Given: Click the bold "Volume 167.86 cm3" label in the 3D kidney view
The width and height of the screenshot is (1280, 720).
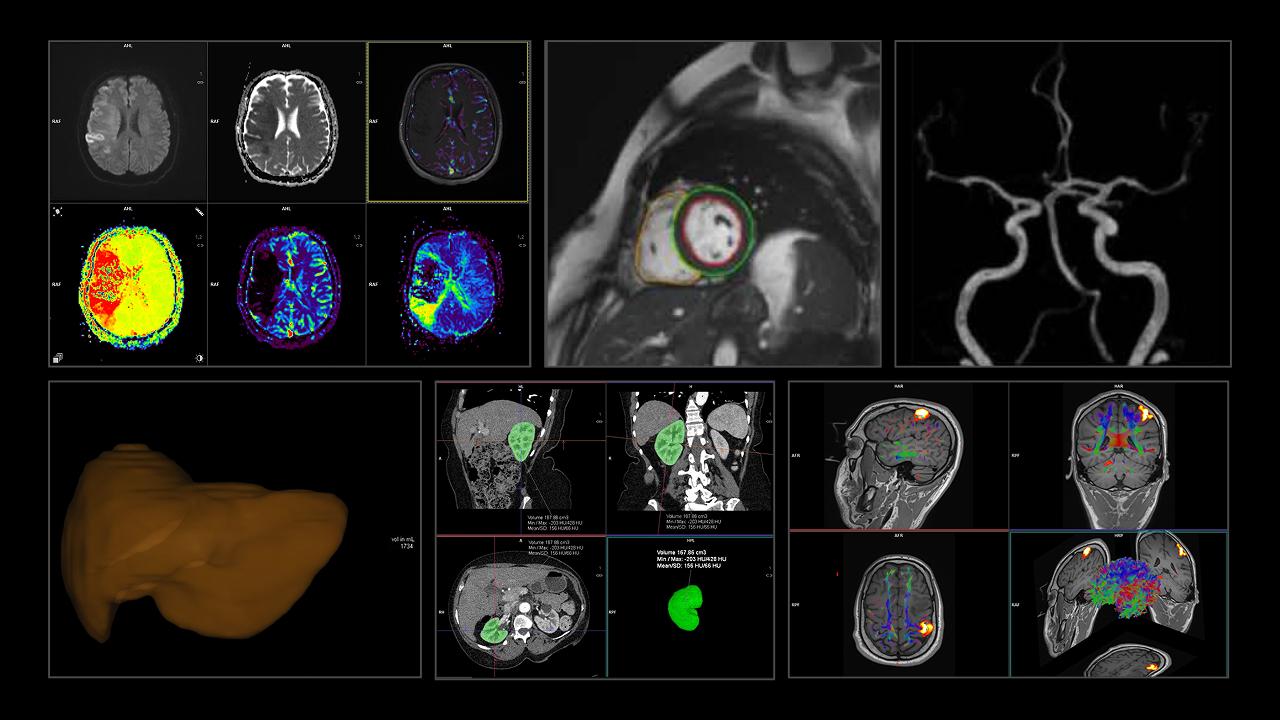Looking at the screenshot, I should pyautogui.click(x=681, y=552).
